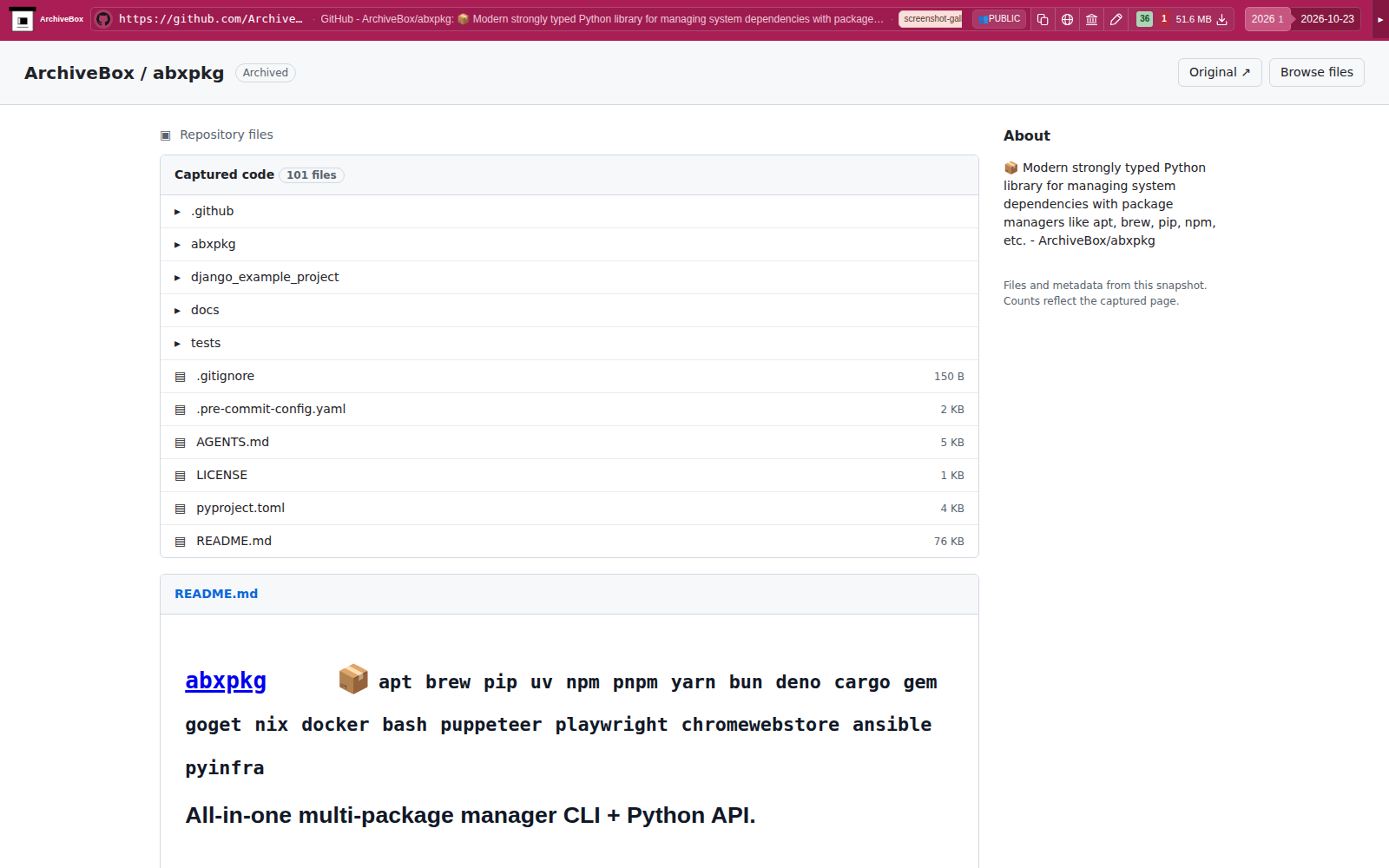Open the Original link button

click(x=1220, y=73)
